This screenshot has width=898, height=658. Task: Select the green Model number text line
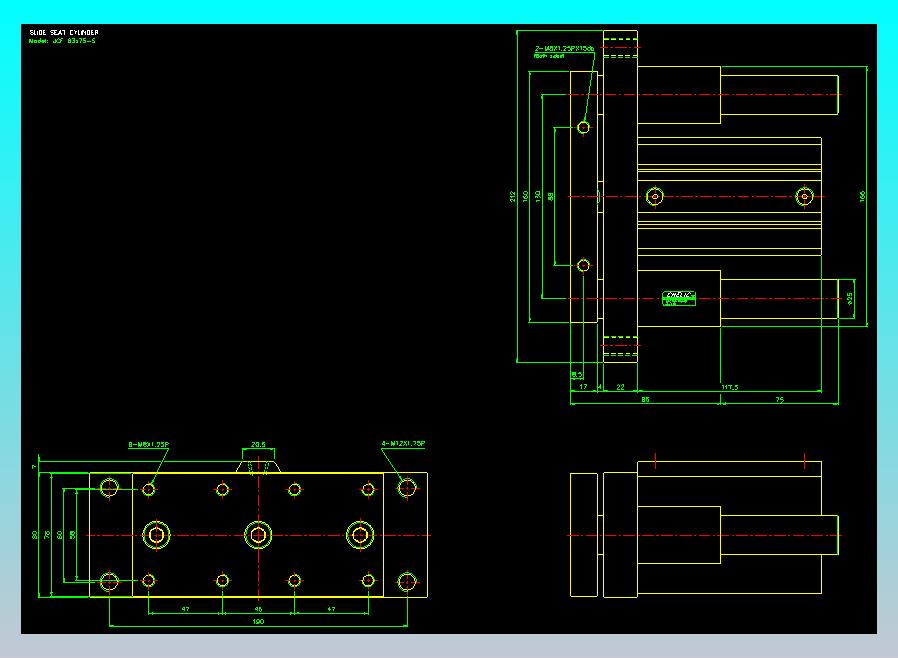coord(62,41)
